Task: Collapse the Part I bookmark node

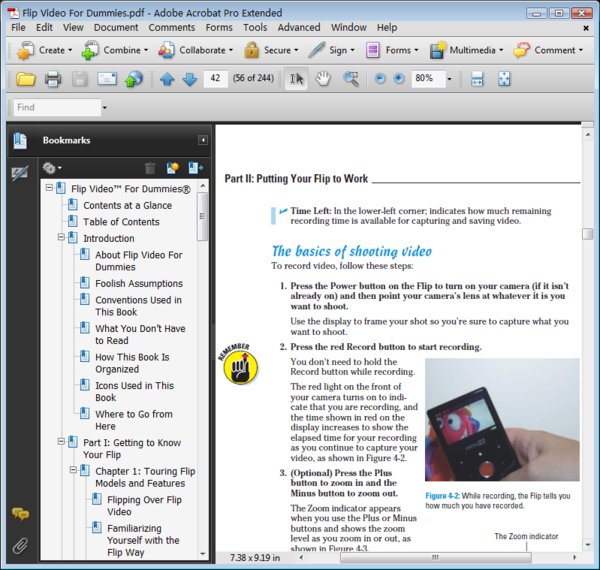Action: tap(61, 441)
